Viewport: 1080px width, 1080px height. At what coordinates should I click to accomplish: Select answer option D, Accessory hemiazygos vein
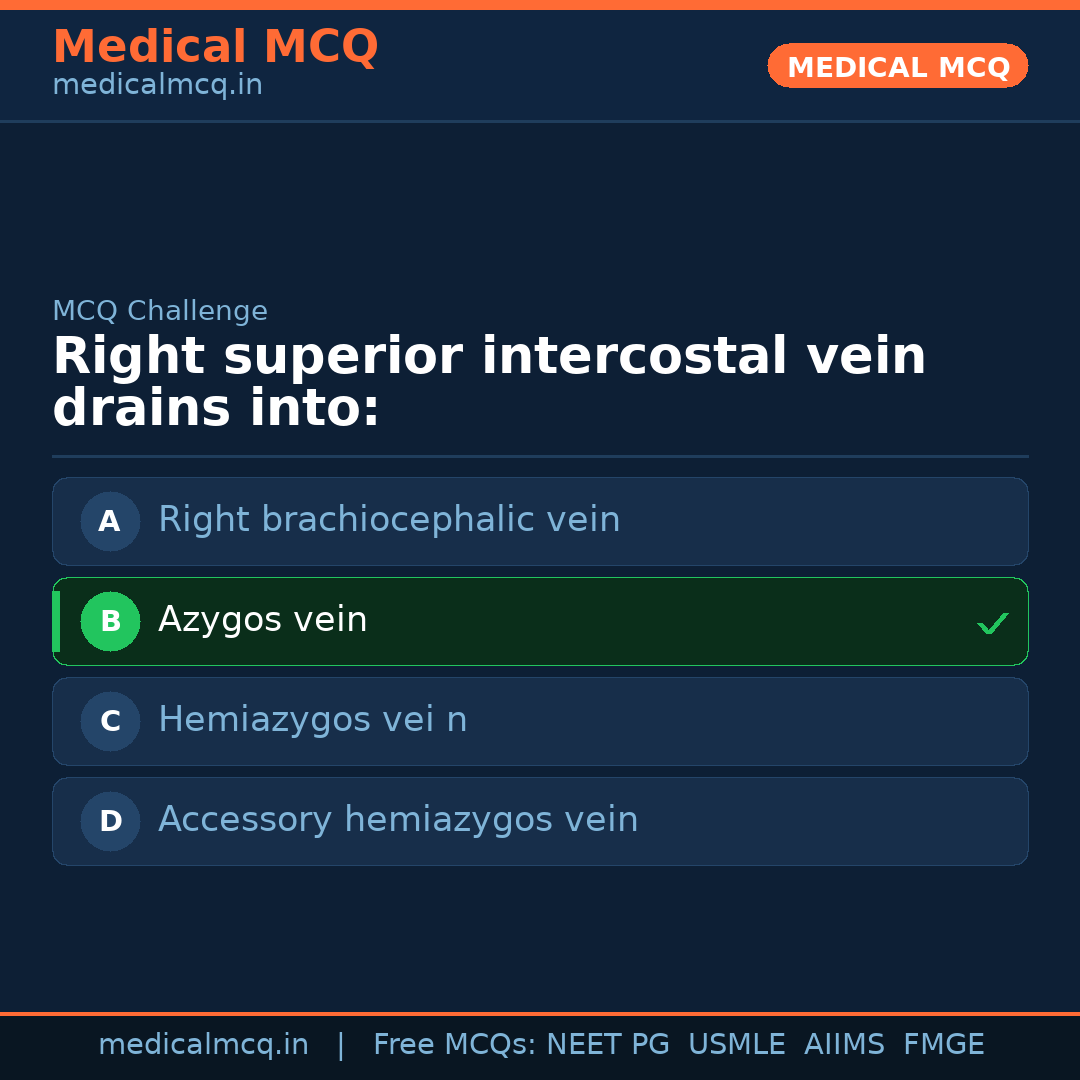click(x=540, y=821)
